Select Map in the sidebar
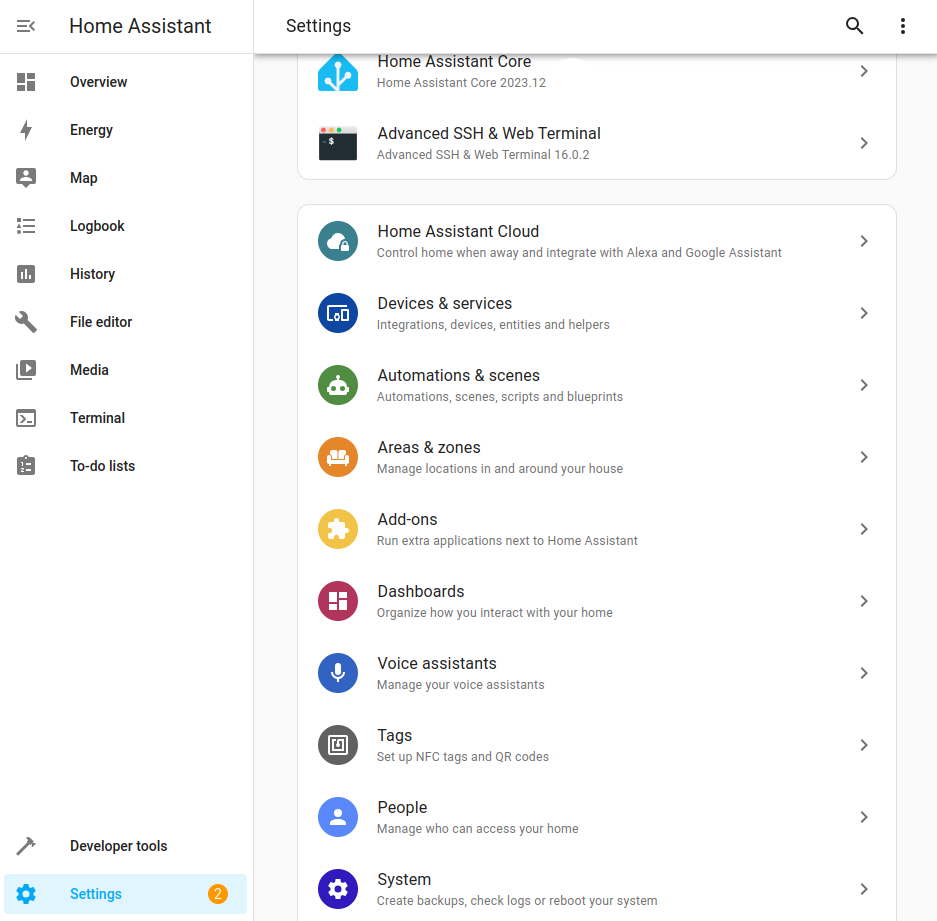Viewport: 937px width, 921px height. [x=125, y=178]
